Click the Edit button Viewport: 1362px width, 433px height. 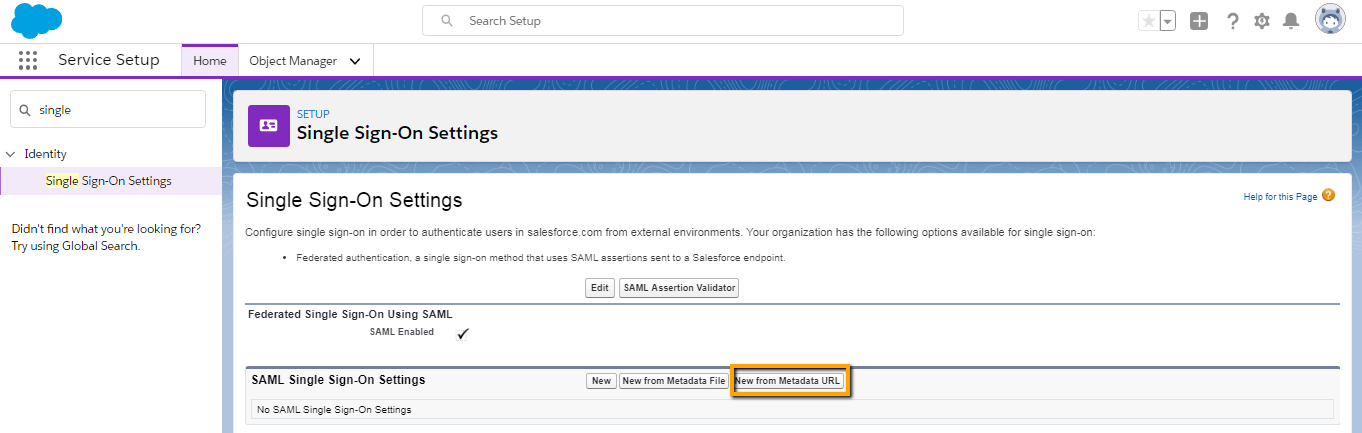click(x=600, y=288)
